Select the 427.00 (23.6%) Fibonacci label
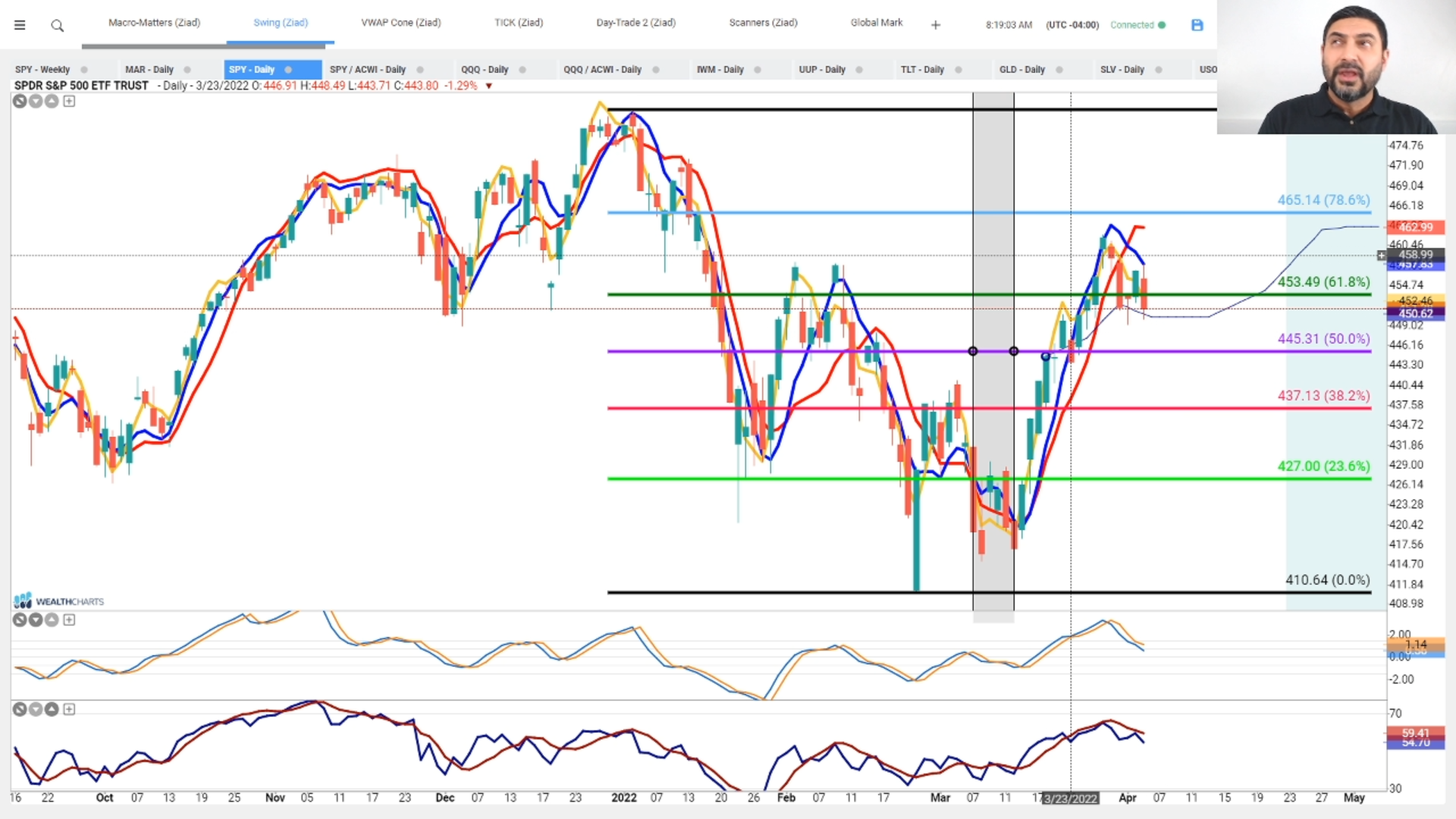 (x=1323, y=466)
